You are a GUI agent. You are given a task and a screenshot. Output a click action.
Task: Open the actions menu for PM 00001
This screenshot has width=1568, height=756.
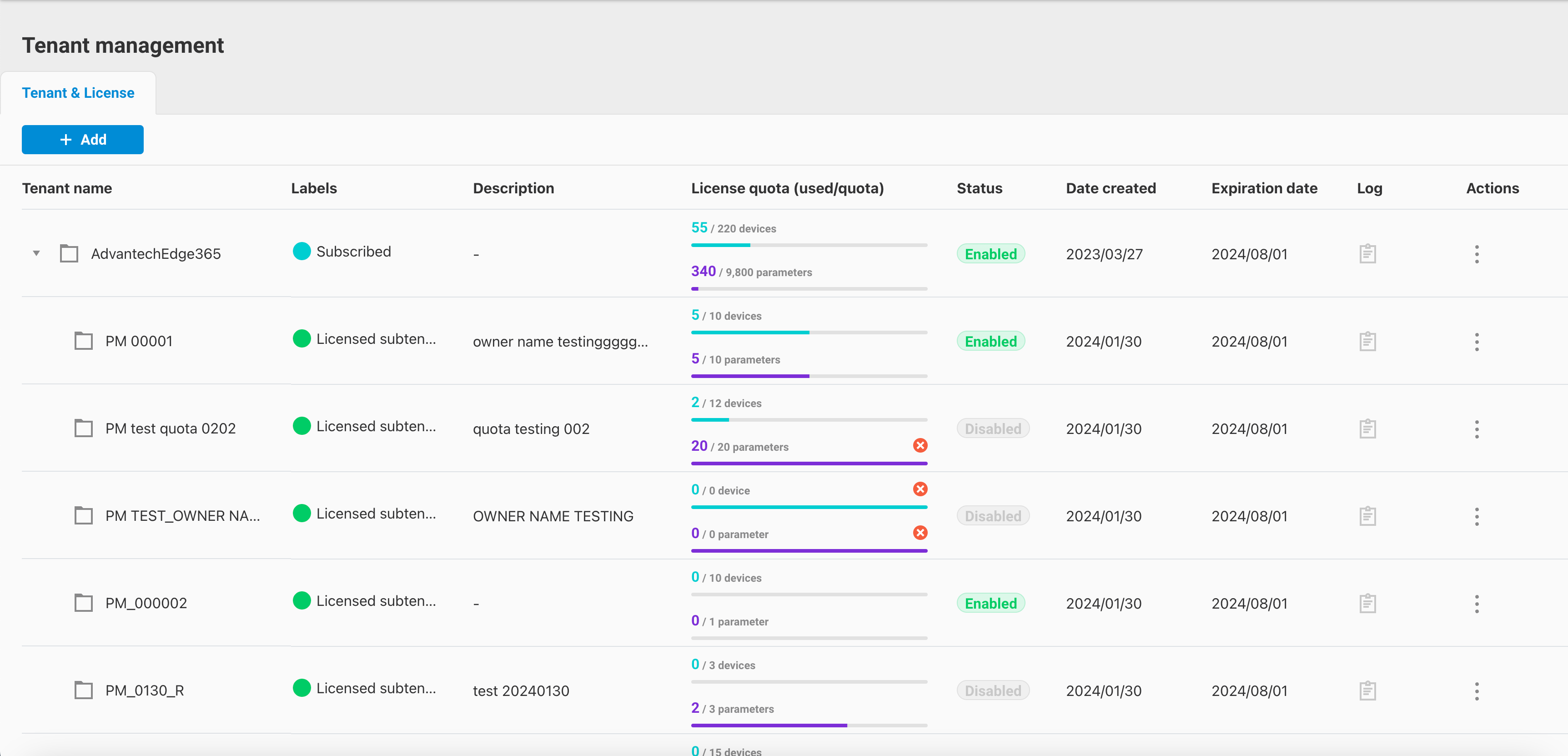(x=1478, y=342)
